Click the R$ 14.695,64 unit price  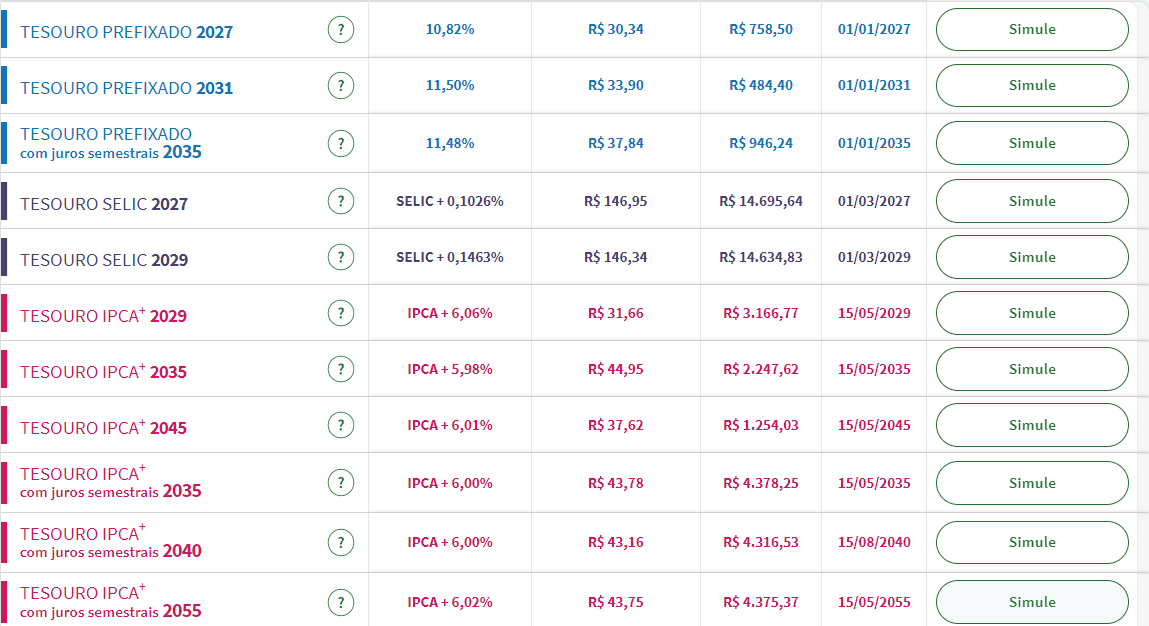760,201
